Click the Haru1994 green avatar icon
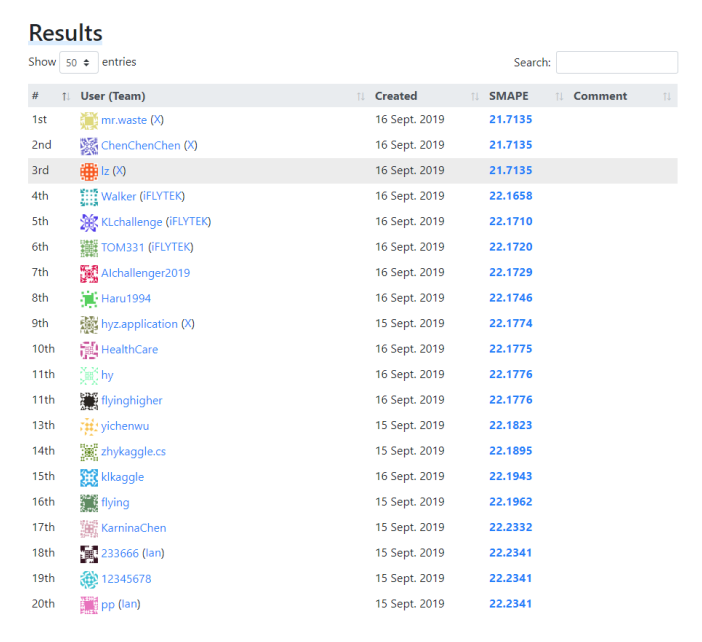The image size is (702, 642). pyautogui.click(x=89, y=299)
